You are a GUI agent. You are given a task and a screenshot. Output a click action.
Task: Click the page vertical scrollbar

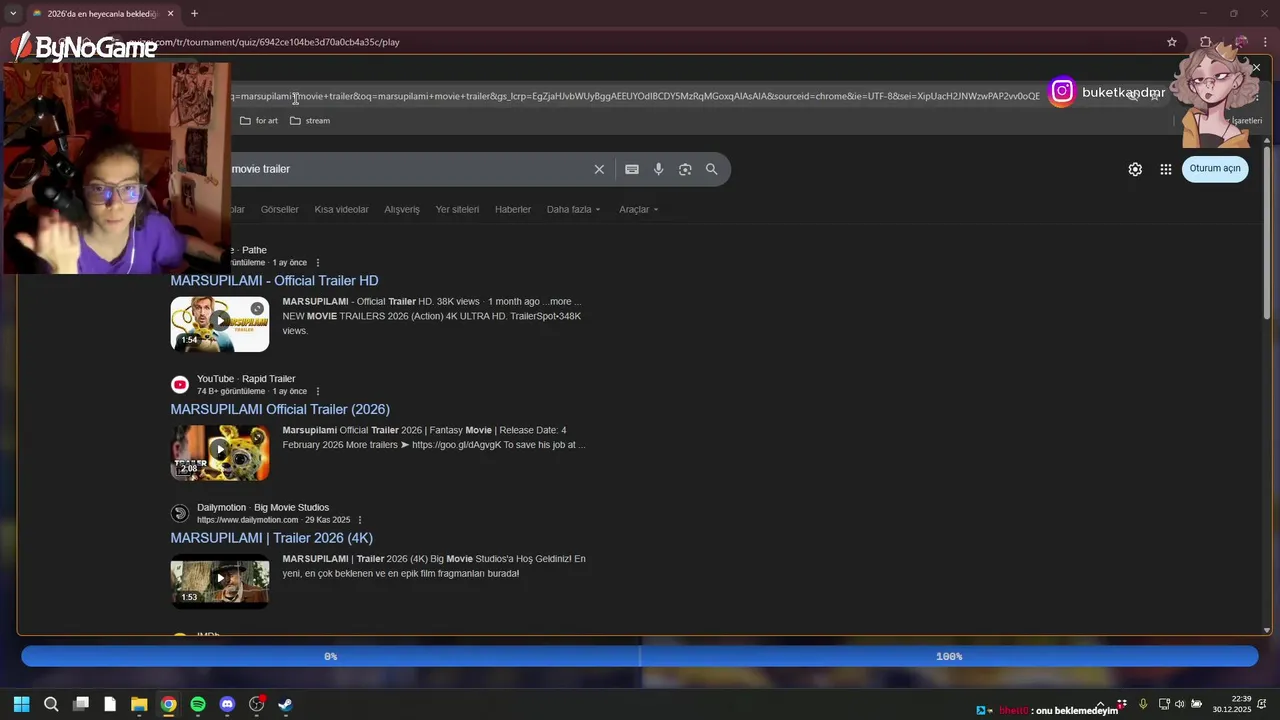[1267, 235]
